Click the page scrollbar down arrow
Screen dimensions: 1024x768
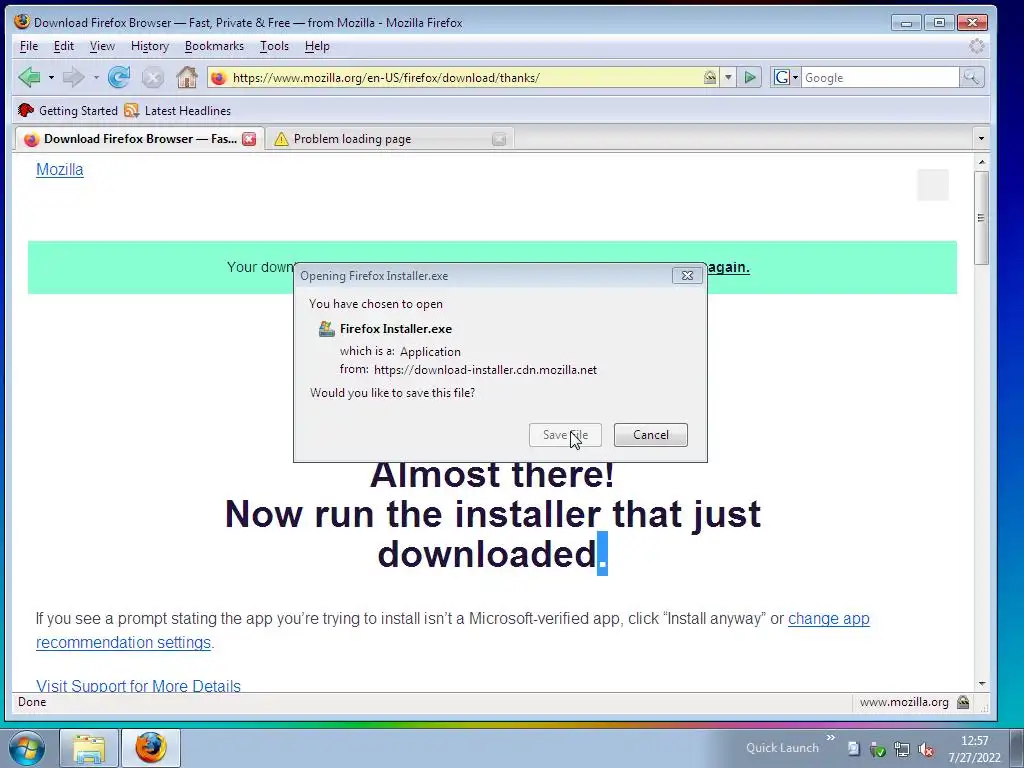(x=981, y=684)
